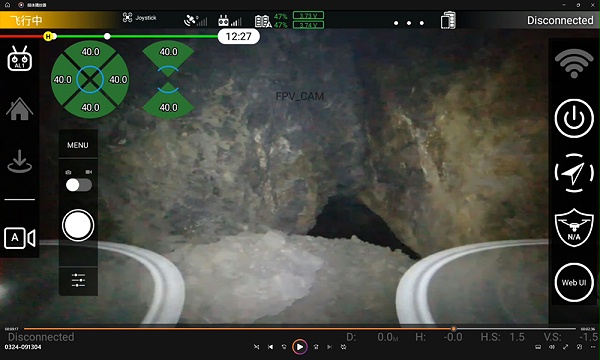Viewport: 600px width, 360px height.
Task: Open the battery cell status icon
Action: tap(263, 21)
